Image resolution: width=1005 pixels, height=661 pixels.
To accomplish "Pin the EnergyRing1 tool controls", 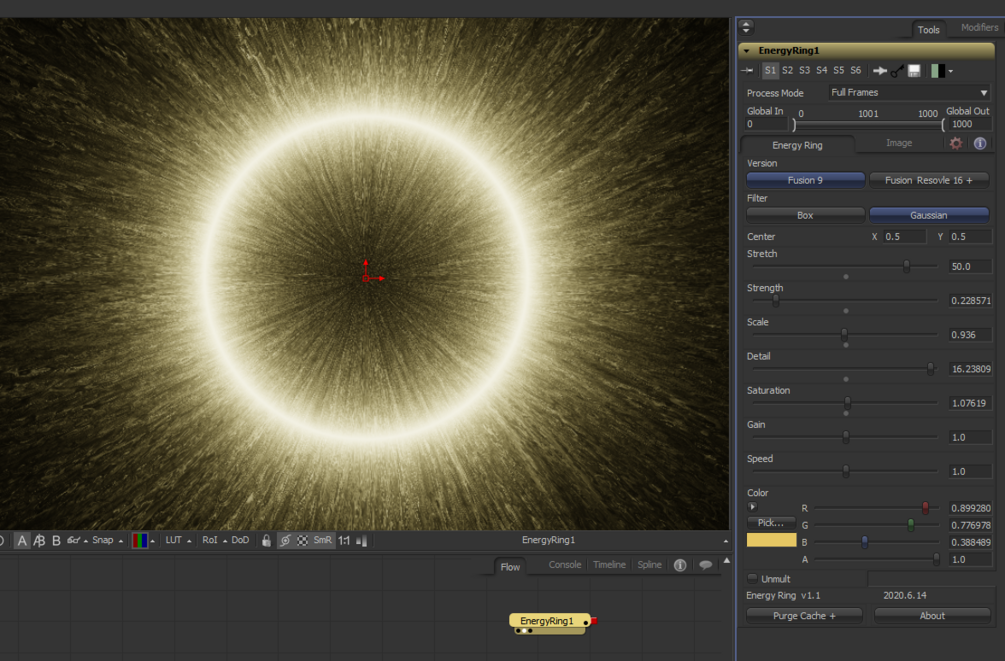I will coord(747,71).
